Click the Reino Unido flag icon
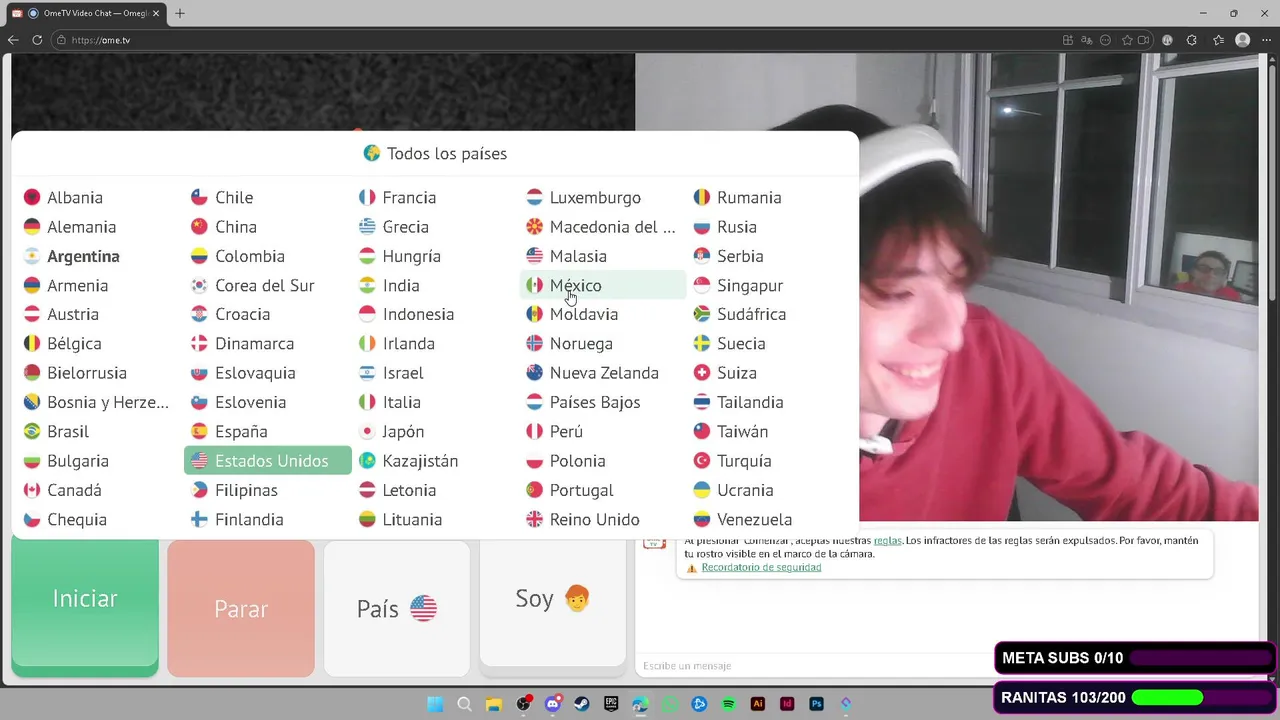The width and height of the screenshot is (1280, 720). (535, 519)
